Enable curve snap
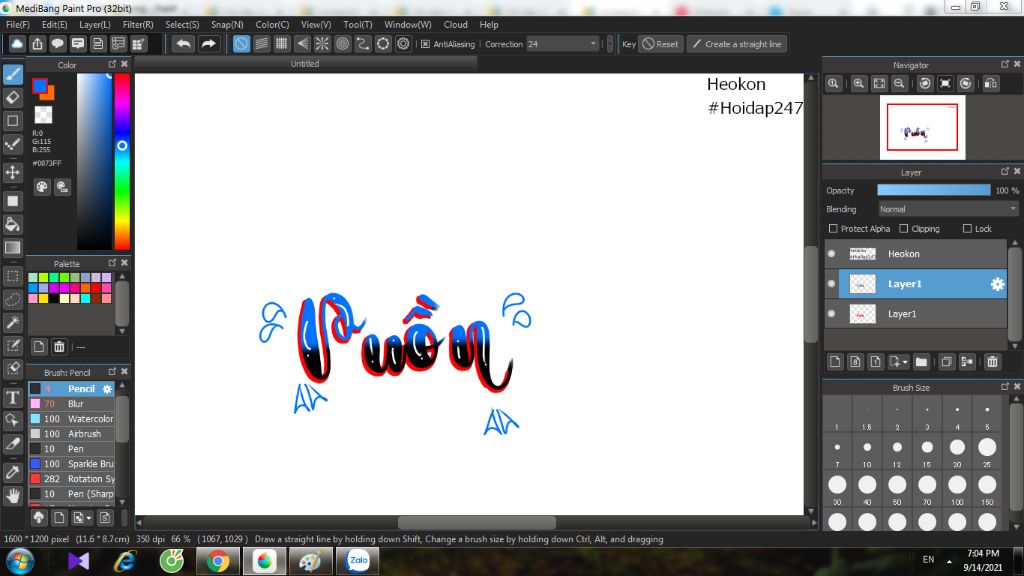This screenshot has height=576, width=1024. click(362, 44)
